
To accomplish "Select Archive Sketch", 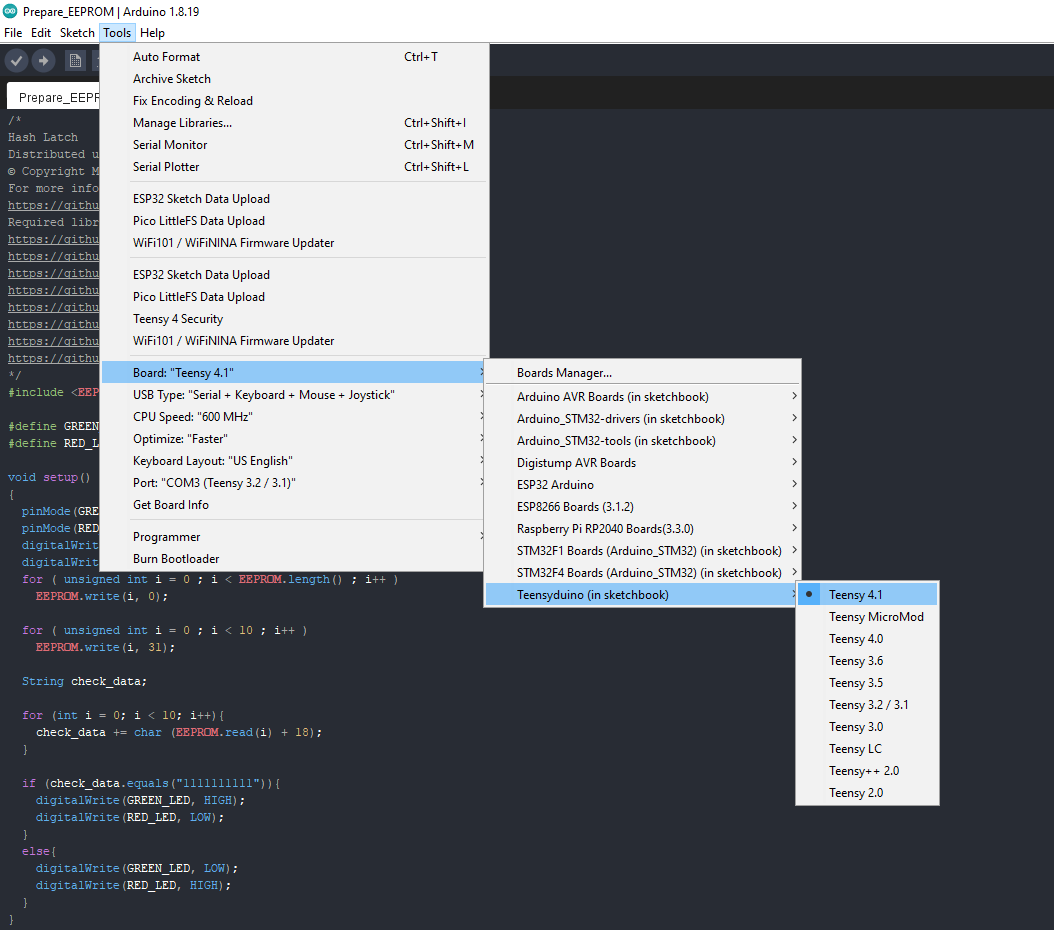I will (x=294, y=79).
